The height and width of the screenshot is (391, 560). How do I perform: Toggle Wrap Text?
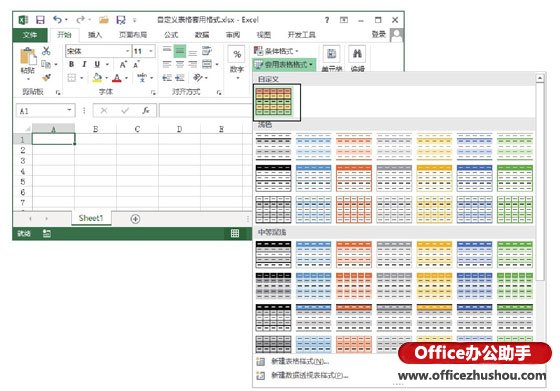pos(207,51)
